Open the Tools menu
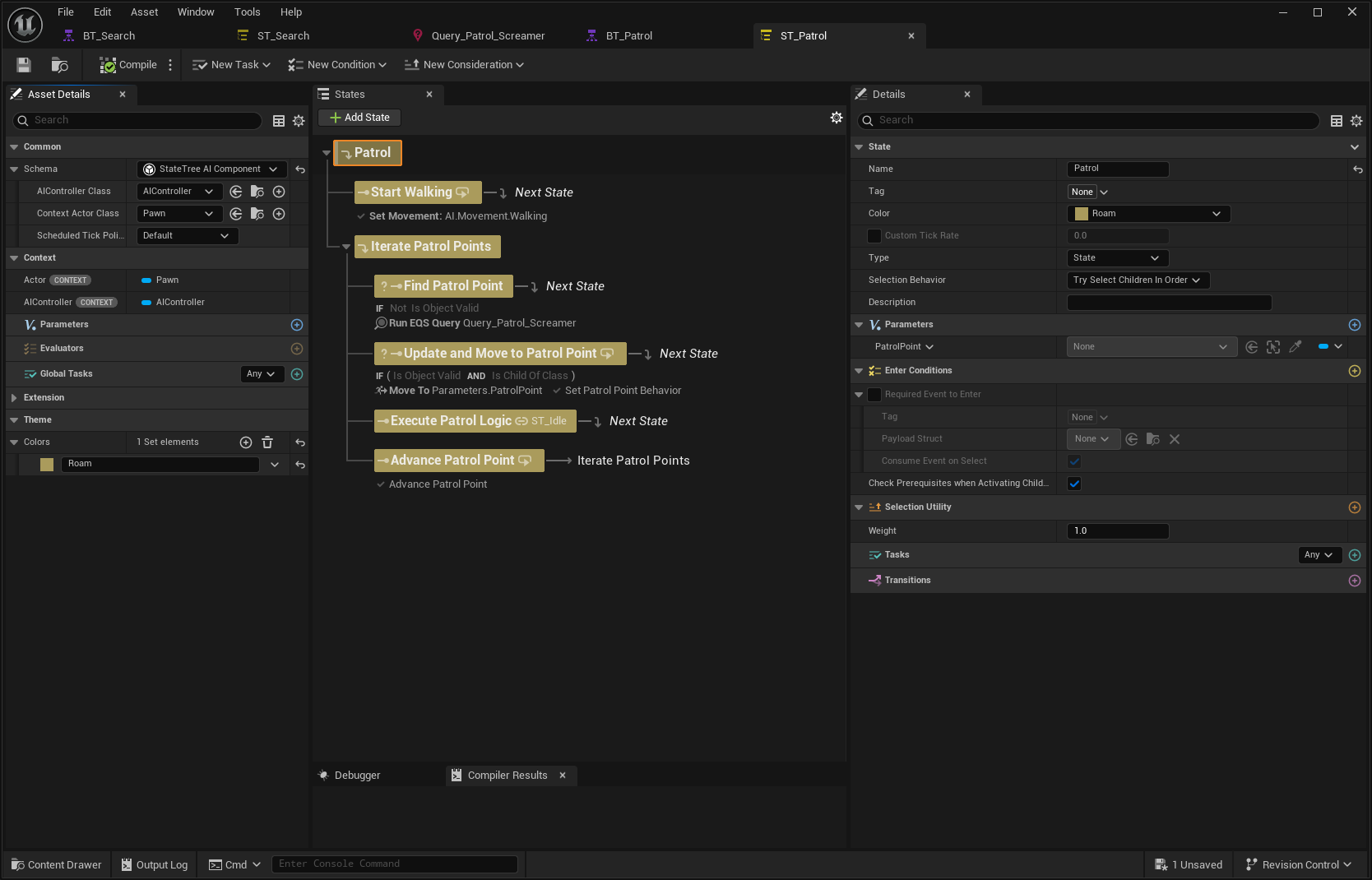The height and width of the screenshot is (880, 1372). (x=247, y=12)
